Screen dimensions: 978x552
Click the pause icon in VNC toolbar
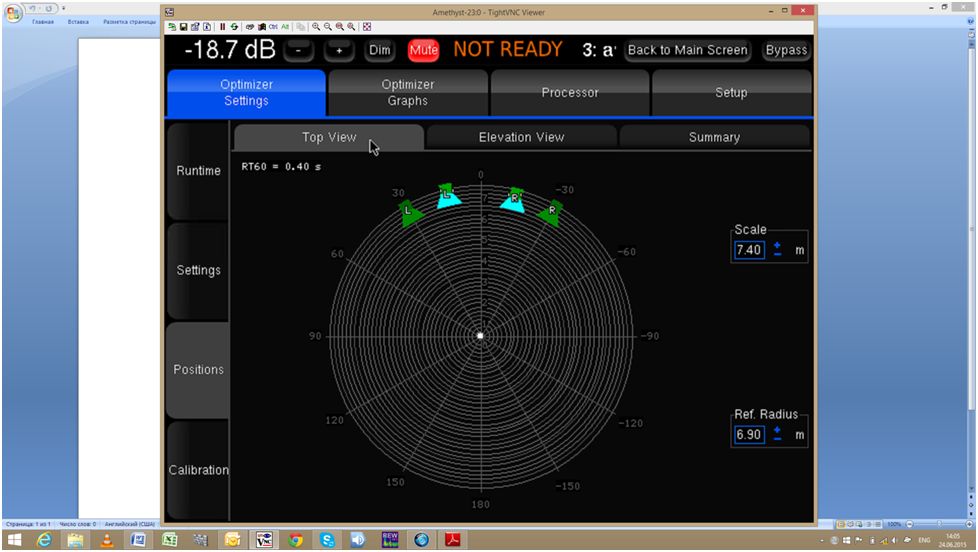tap(223, 27)
